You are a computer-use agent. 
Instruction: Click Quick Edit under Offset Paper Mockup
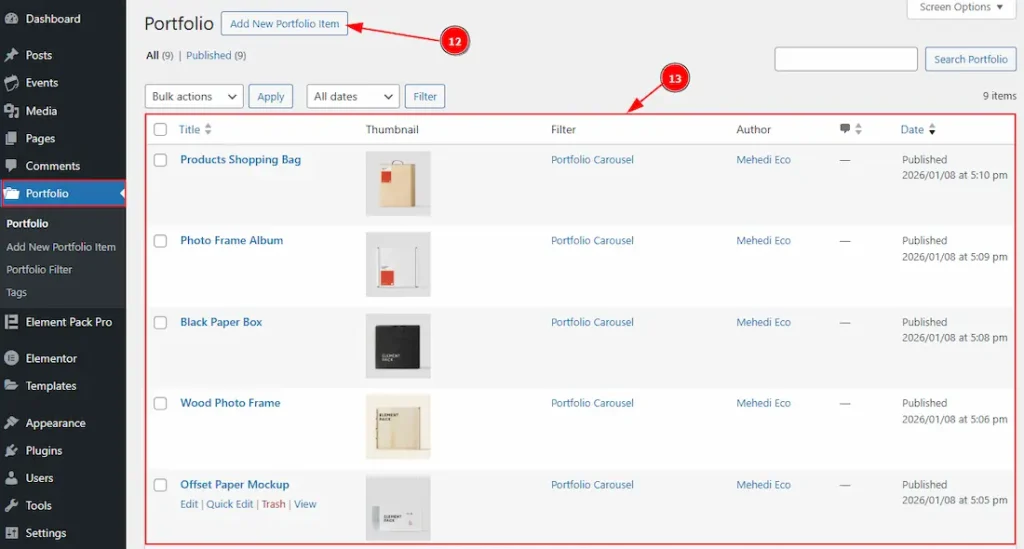229,504
